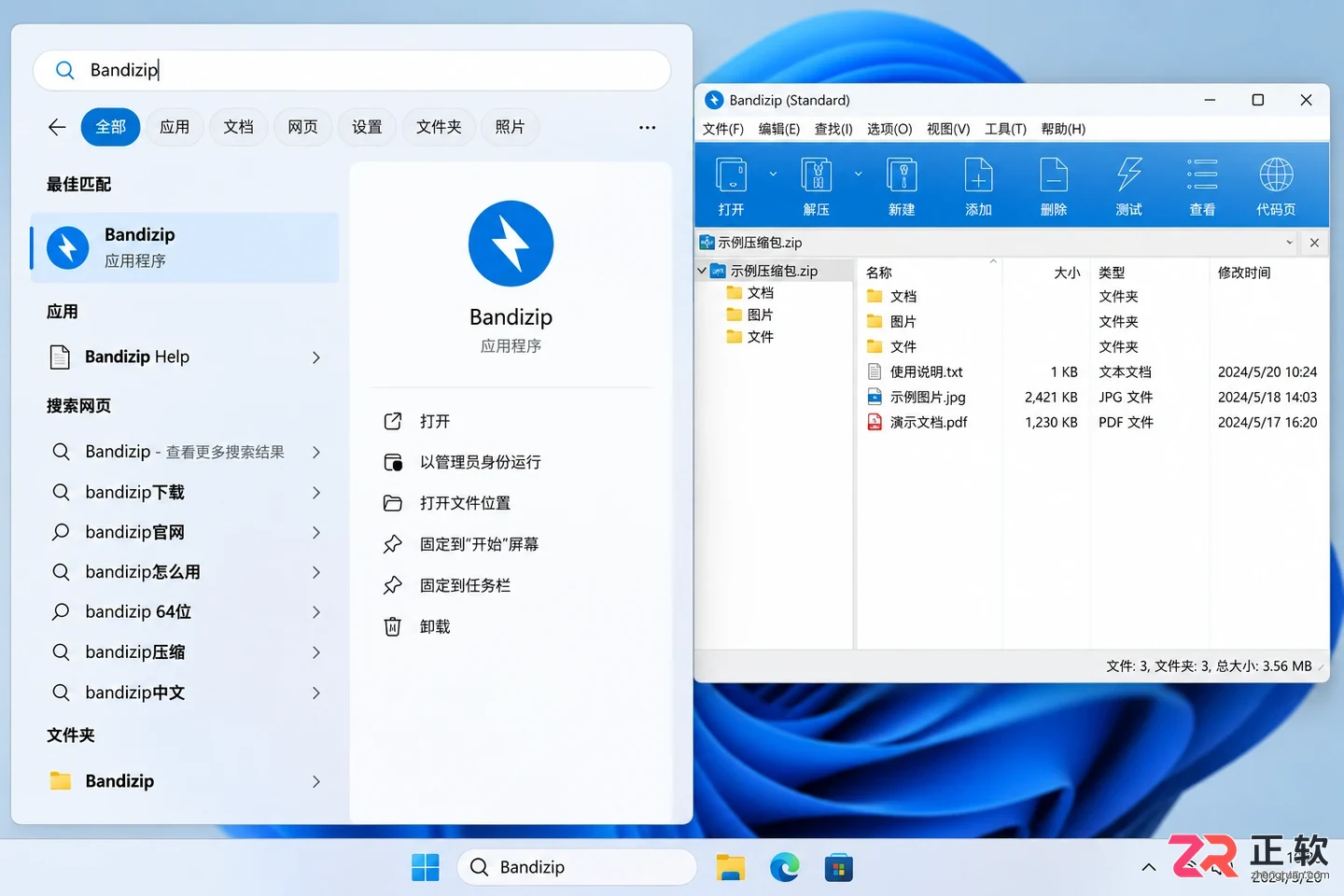Collapse the 示例压缩包.zip tree node
Screen dimensions: 1344x896
point(703,271)
